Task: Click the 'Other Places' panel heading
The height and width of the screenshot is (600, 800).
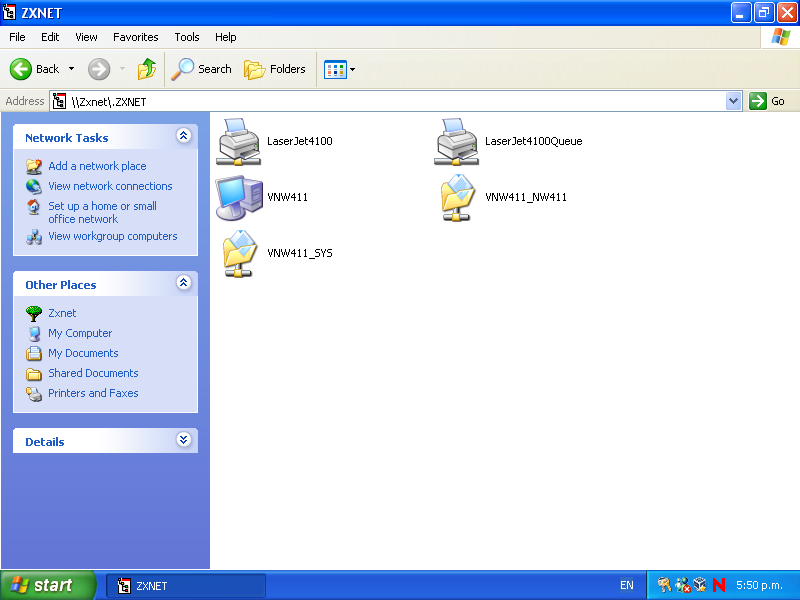Action: (x=61, y=285)
